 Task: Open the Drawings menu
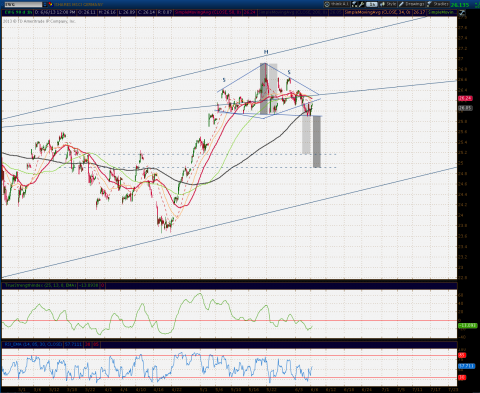click(x=411, y=4)
